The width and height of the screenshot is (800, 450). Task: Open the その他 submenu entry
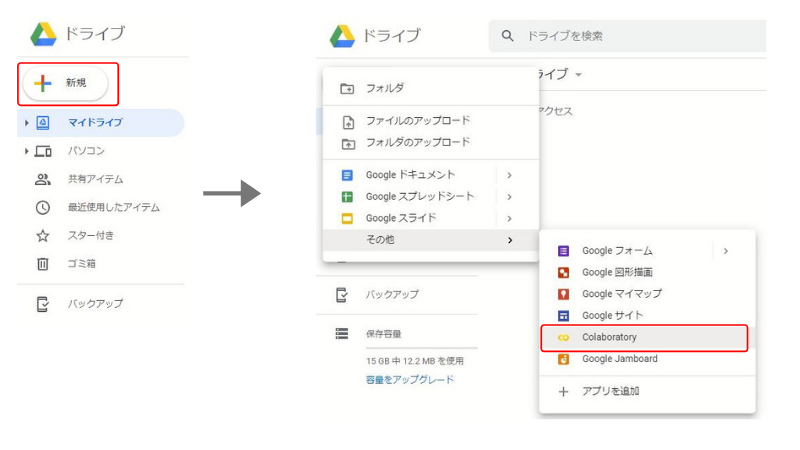[x=431, y=240]
